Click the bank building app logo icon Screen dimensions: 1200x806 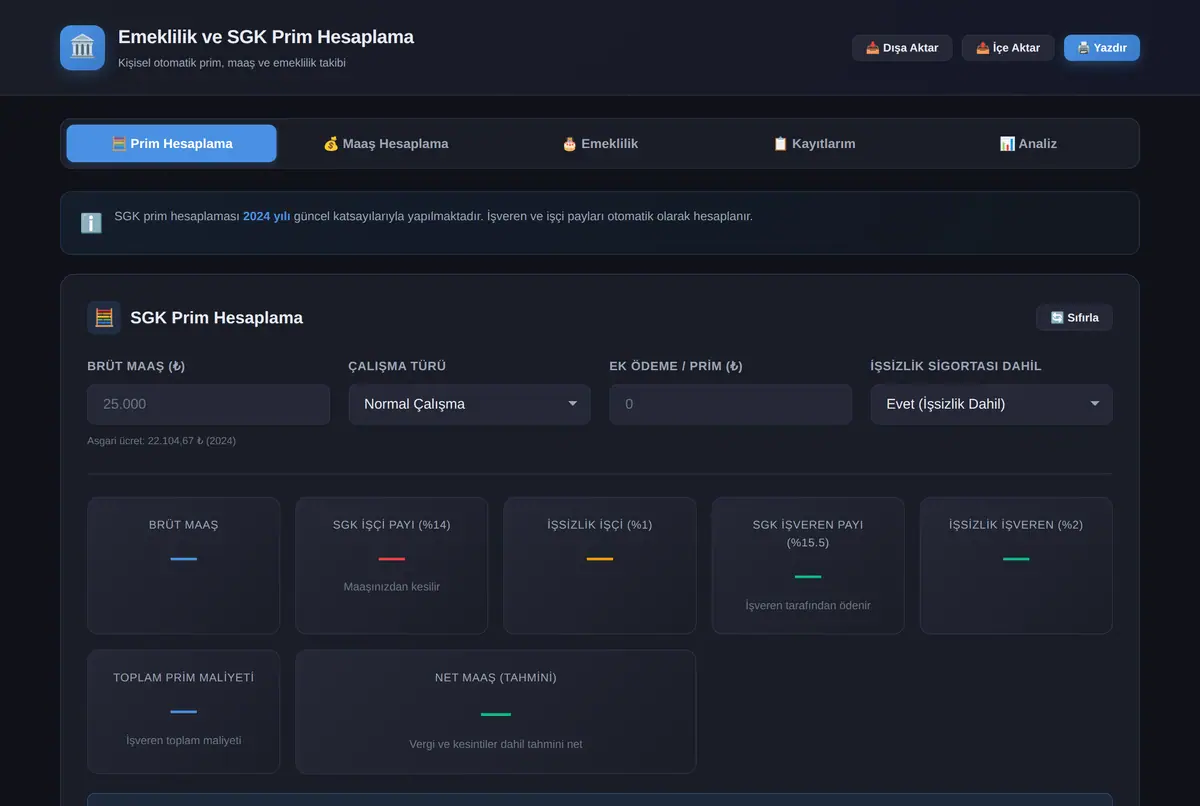pyautogui.click(x=82, y=48)
